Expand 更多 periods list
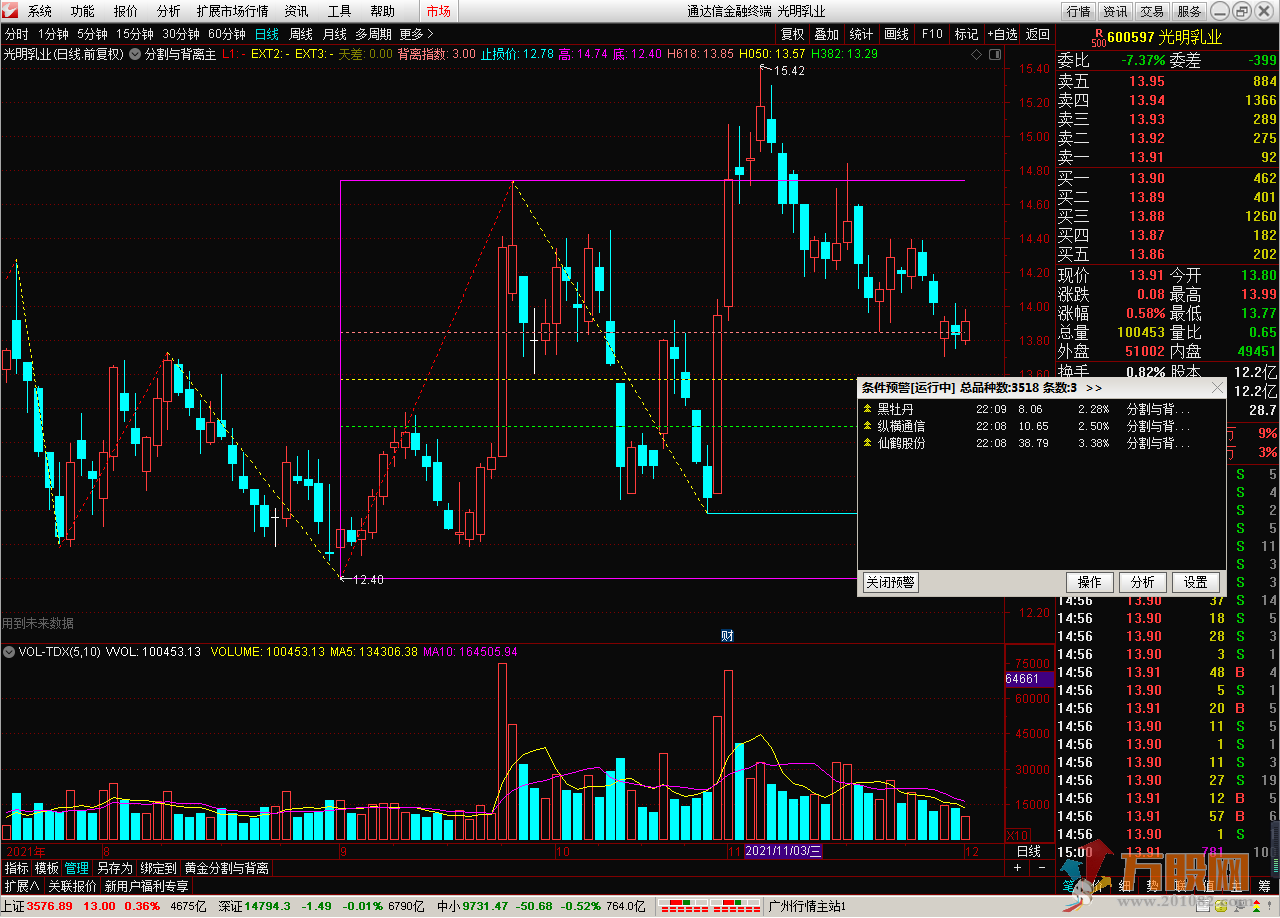The height and width of the screenshot is (918, 1280). pyautogui.click(x=415, y=34)
